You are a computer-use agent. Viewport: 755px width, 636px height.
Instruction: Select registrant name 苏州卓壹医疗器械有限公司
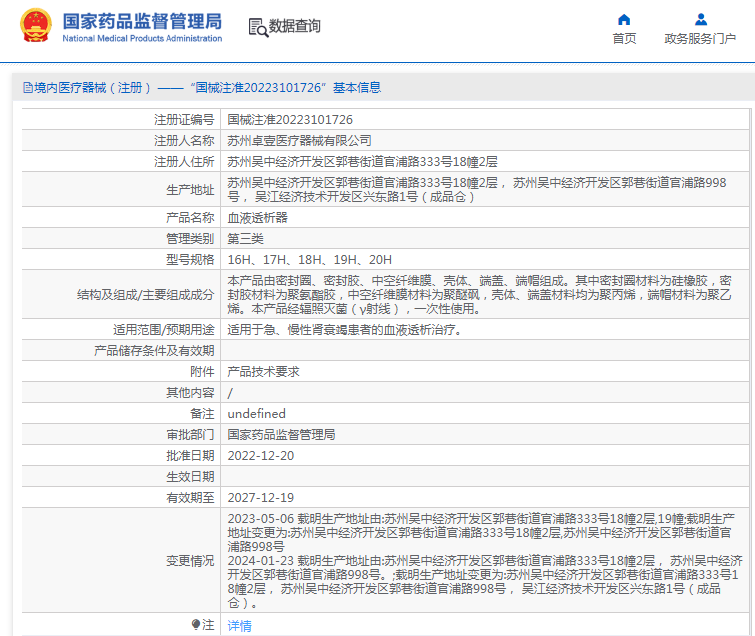[x=299, y=141]
